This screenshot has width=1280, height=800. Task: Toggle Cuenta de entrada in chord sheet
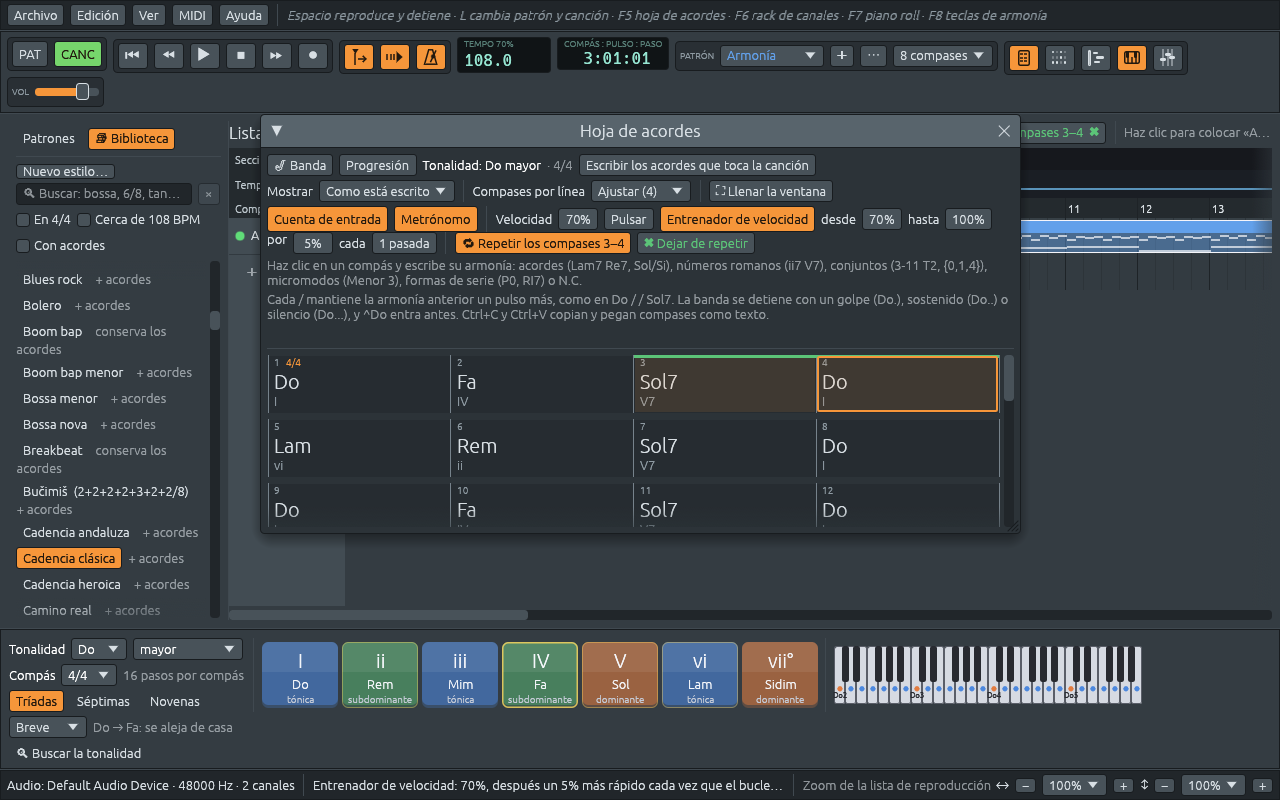point(327,219)
